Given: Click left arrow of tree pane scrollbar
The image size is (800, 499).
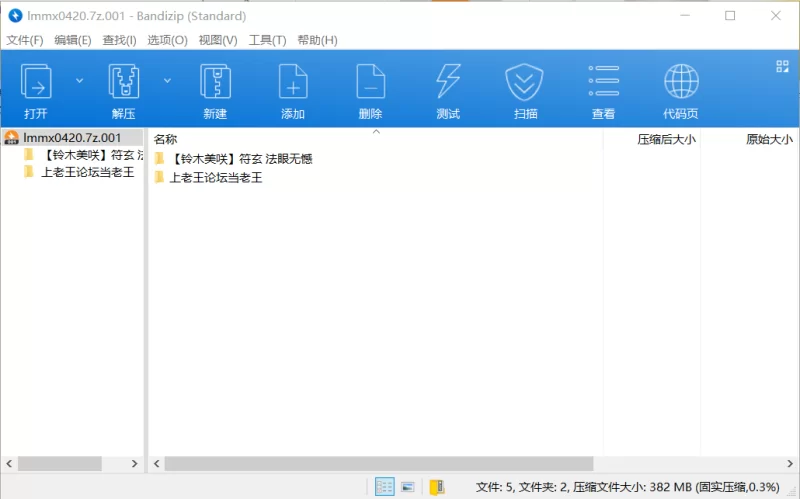Looking at the screenshot, I should [9, 463].
